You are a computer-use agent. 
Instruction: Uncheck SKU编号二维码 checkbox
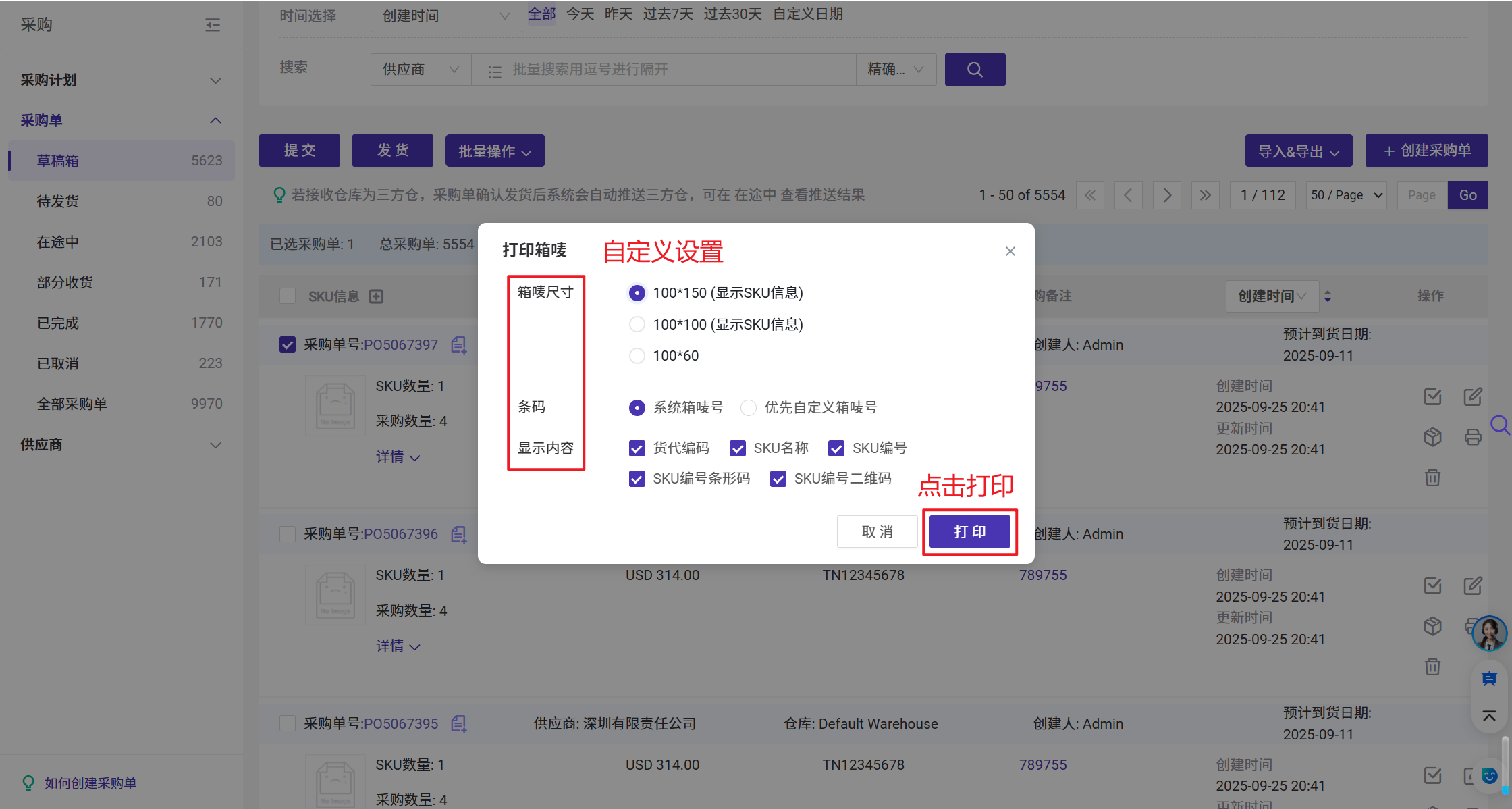pos(778,479)
